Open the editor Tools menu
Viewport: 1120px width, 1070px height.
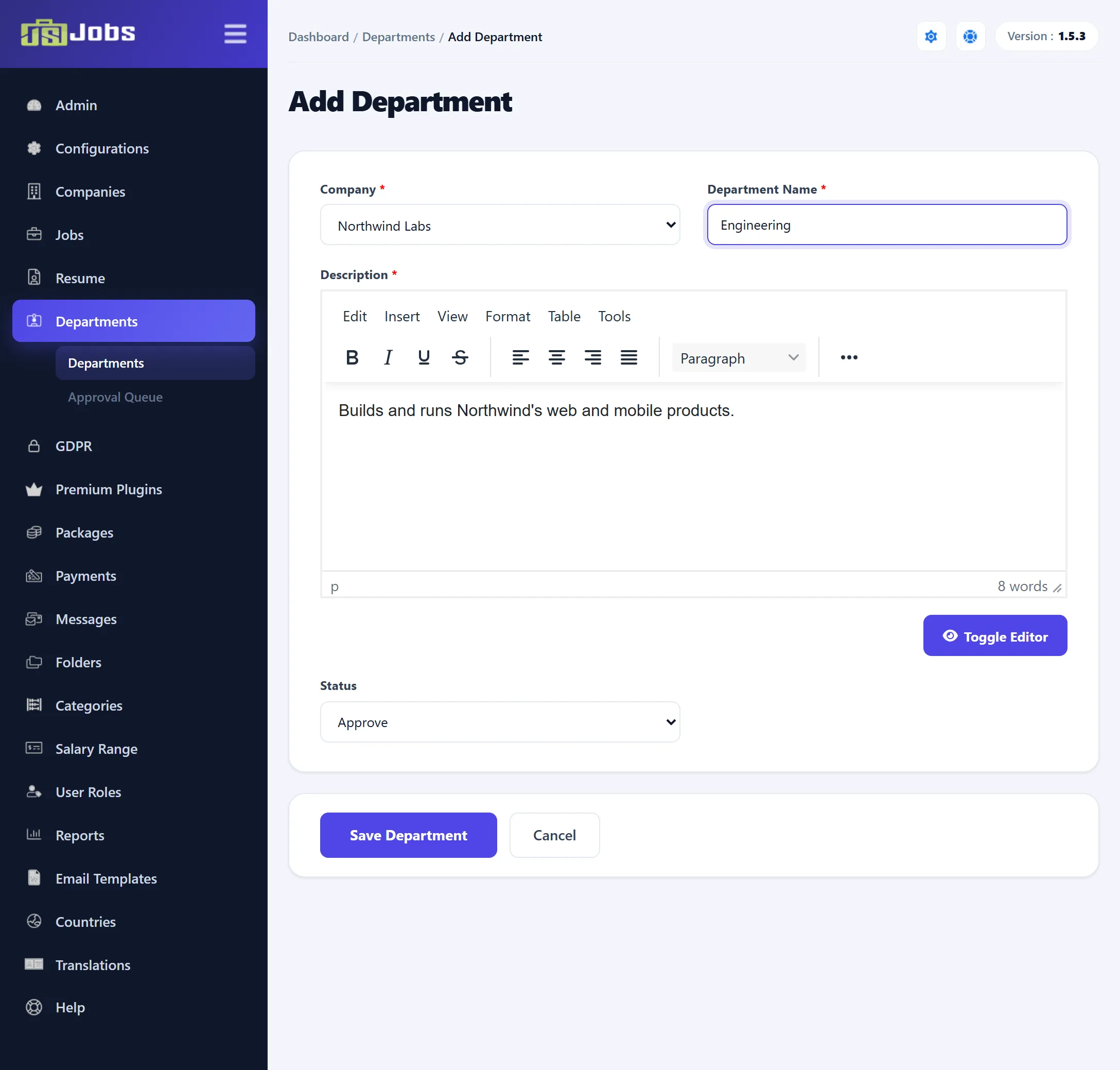point(614,317)
